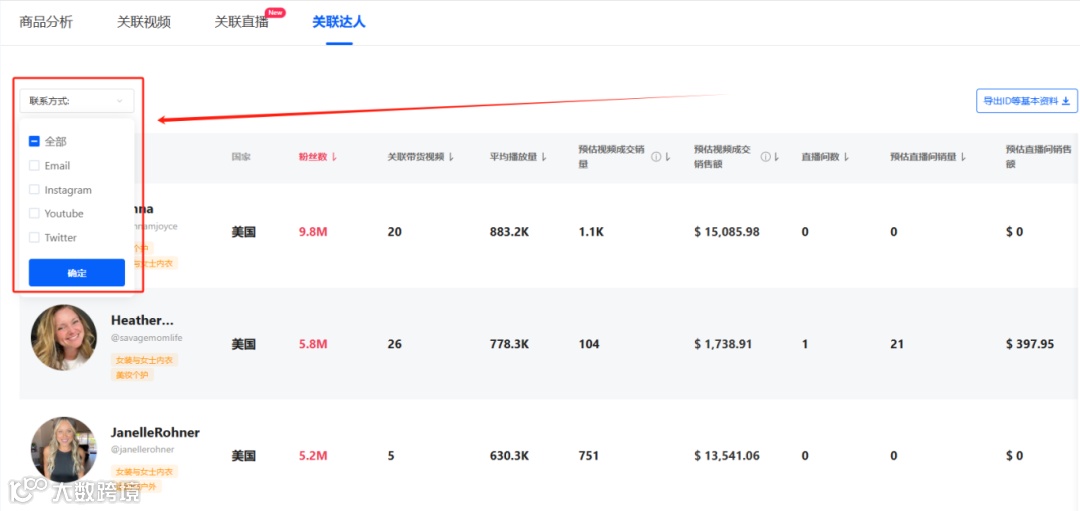This screenshot has width=1080, height=511.
Task: Check the Email contact option
Action: point(34,166)
